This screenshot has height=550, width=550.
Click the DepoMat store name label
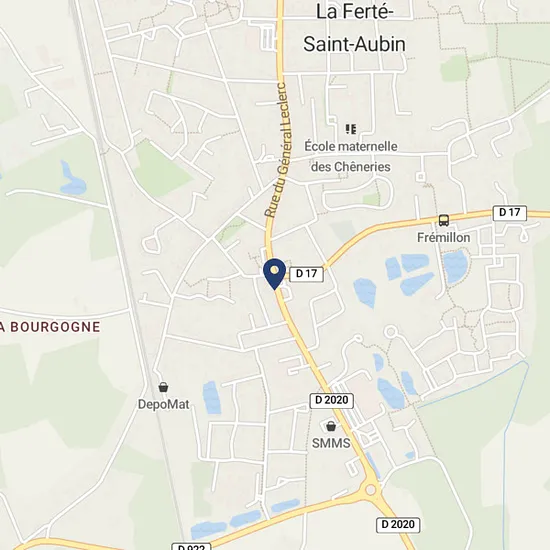(x=163, y=404)
